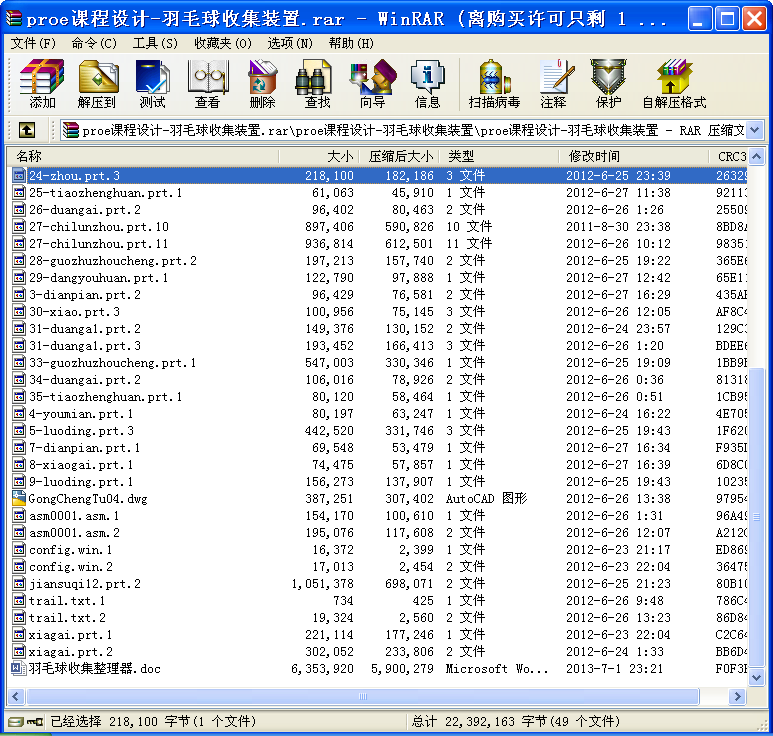Select file config.win.2
Screen dimensions: 773x736
pyautogui.click(x=70, y=567)
